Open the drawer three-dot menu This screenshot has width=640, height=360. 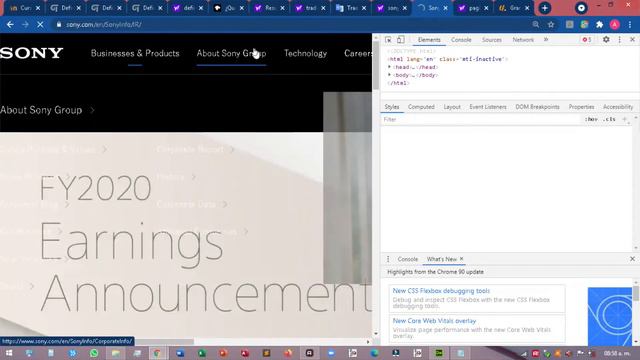point(388,259)
